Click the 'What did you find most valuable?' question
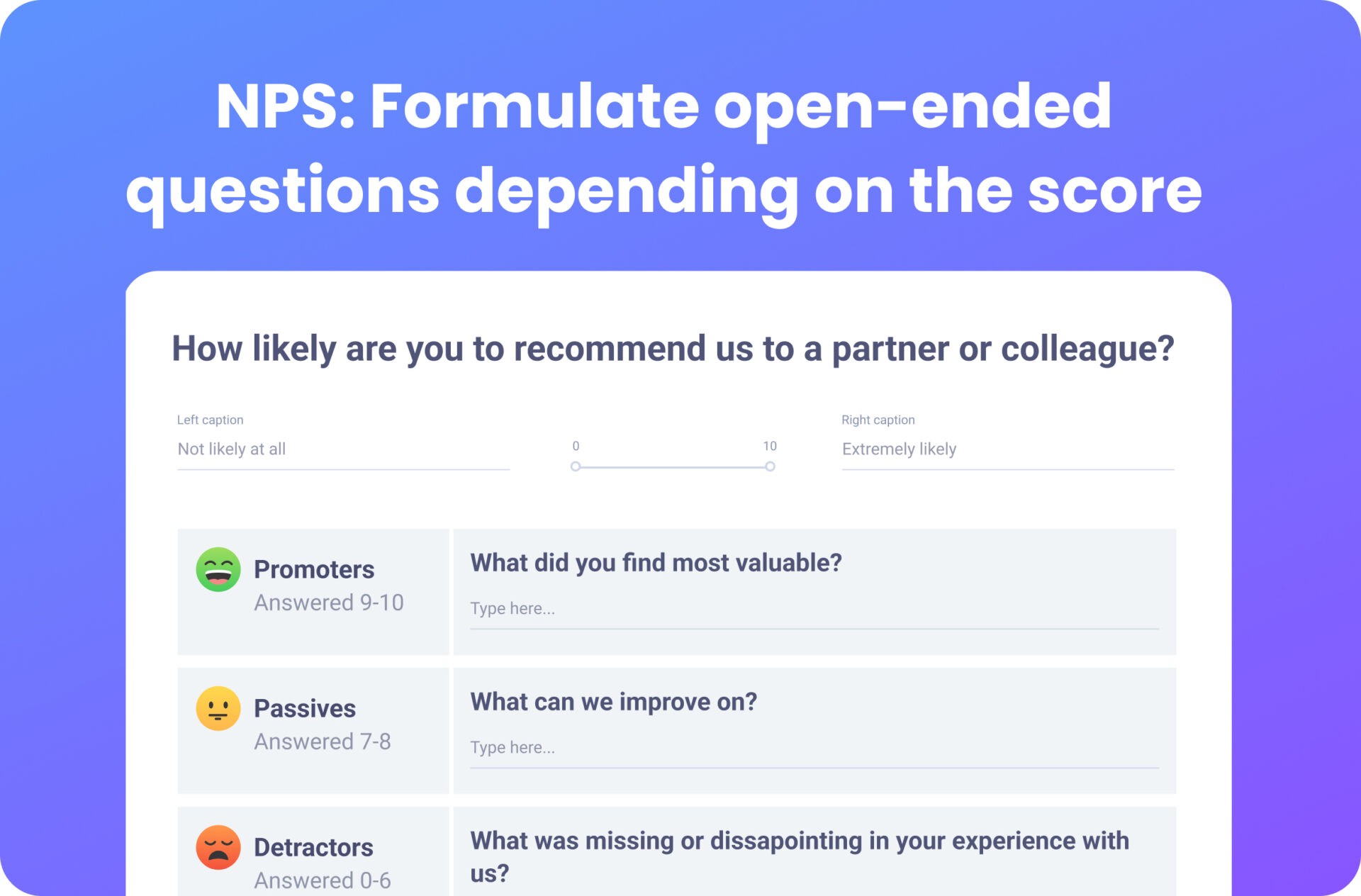 pyautogui.click(x=656, y=563)
